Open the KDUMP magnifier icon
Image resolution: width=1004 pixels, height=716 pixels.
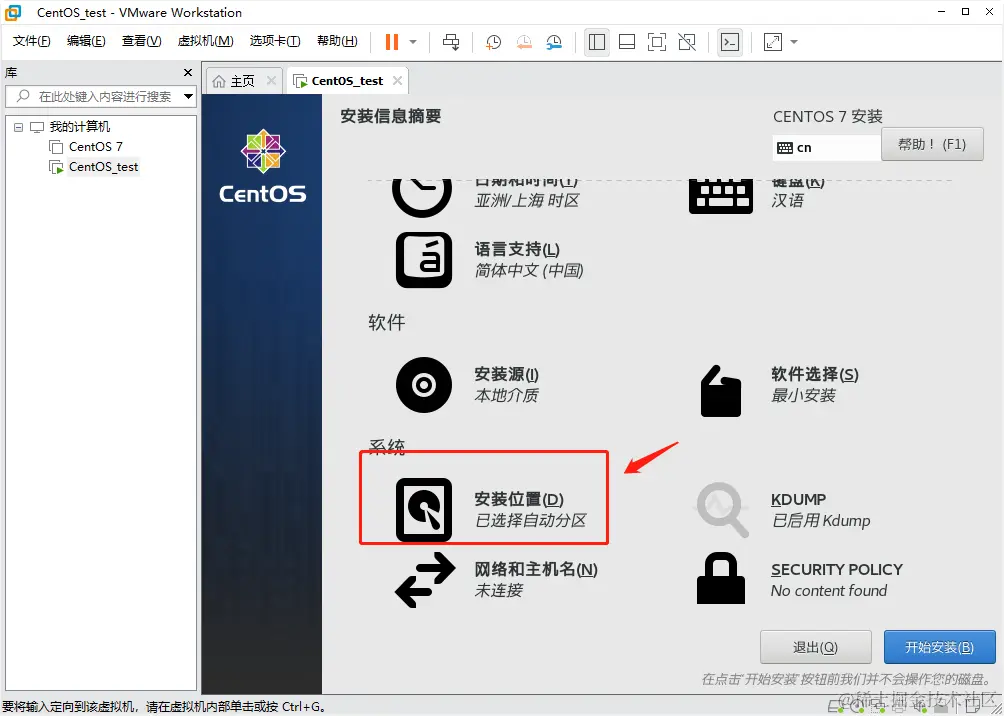(722, 510)
